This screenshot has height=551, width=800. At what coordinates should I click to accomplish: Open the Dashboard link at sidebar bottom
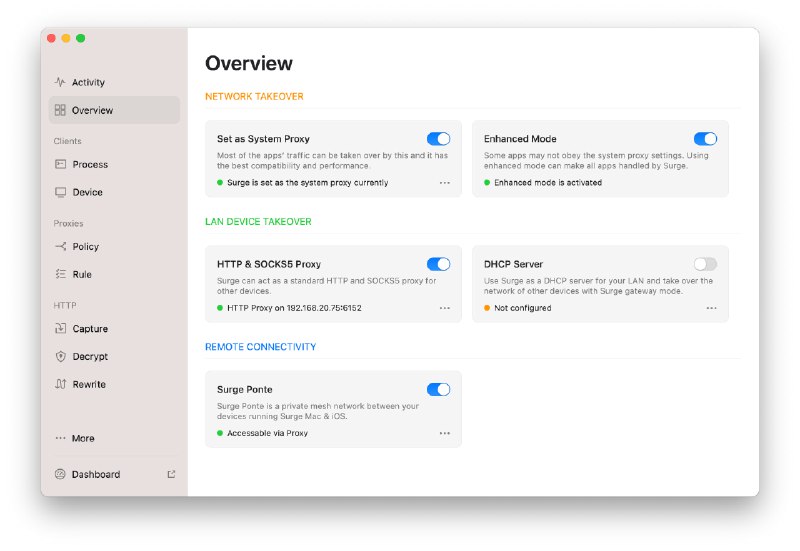click(x=96, y=474)
